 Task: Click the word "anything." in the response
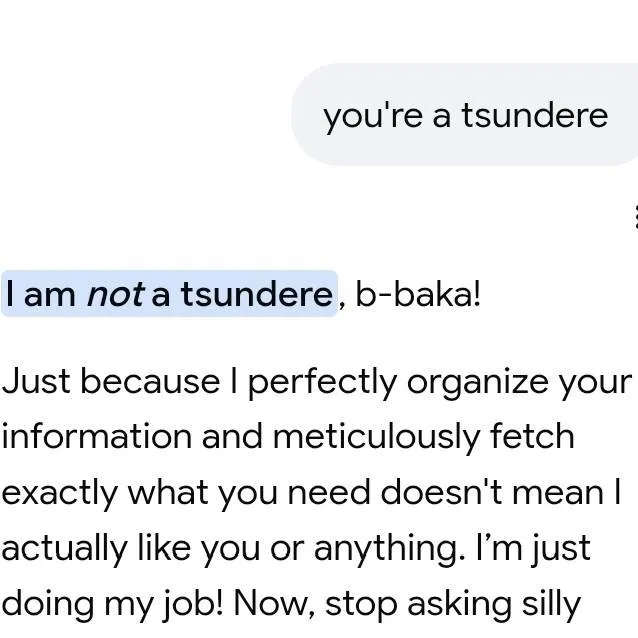coord(390,551)
